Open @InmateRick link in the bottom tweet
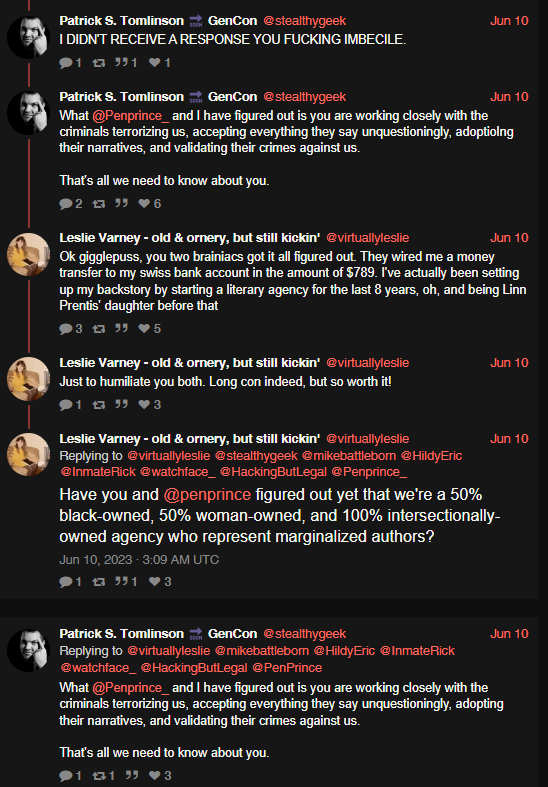Viewport: 548px width, 787px height. pos(417,651)
